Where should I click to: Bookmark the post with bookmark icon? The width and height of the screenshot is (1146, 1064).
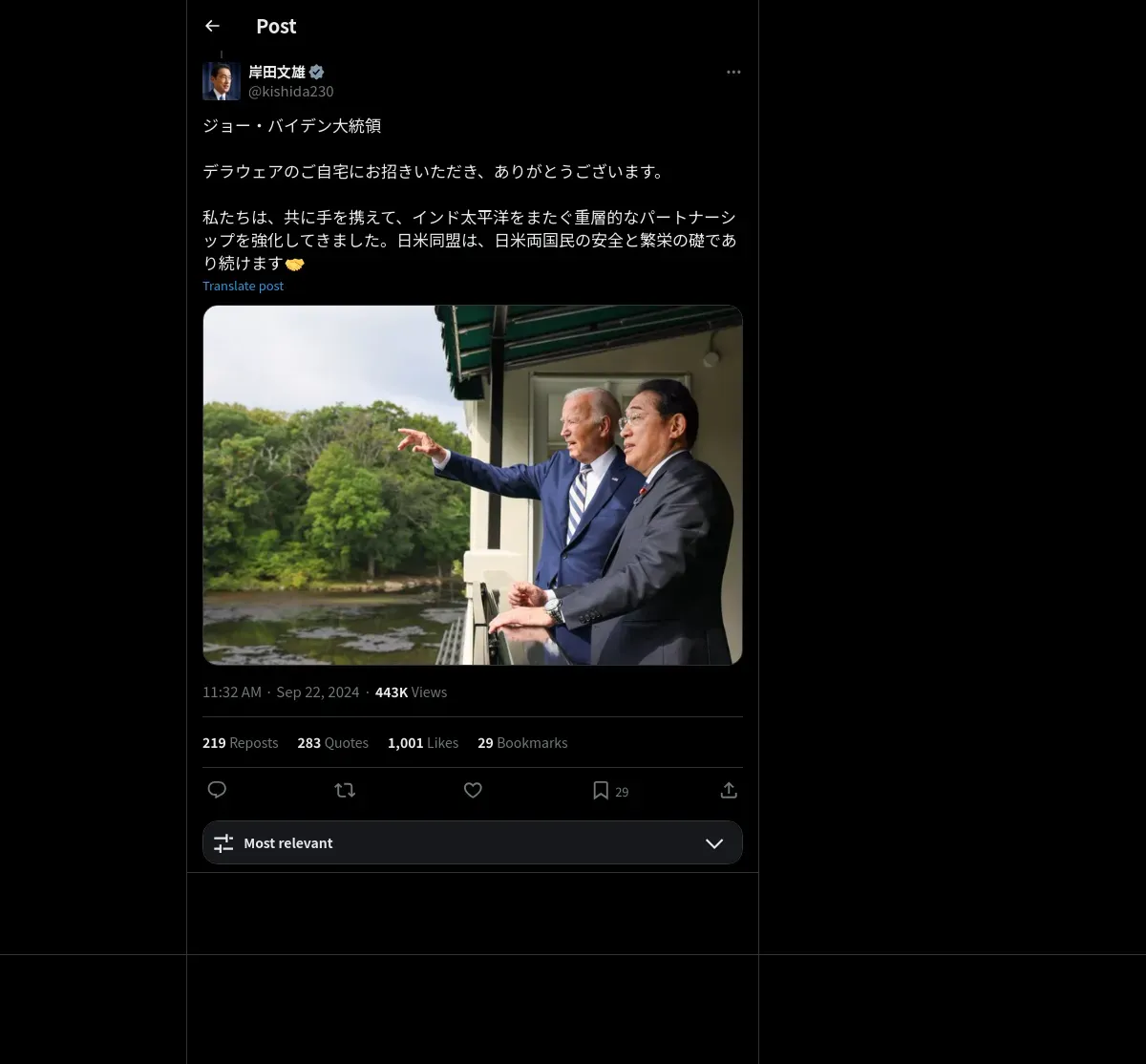click(601, 790)
